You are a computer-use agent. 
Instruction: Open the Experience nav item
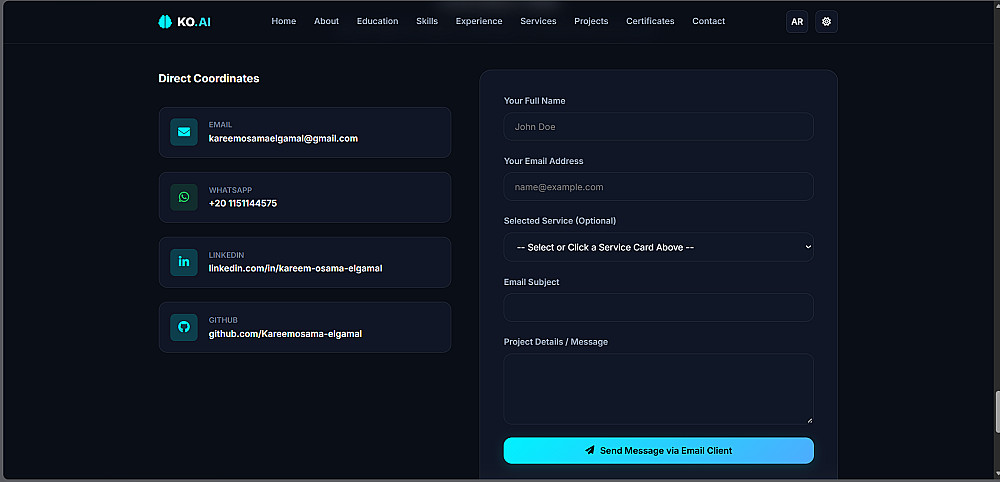pyautogui.click(x=479, y=21)
